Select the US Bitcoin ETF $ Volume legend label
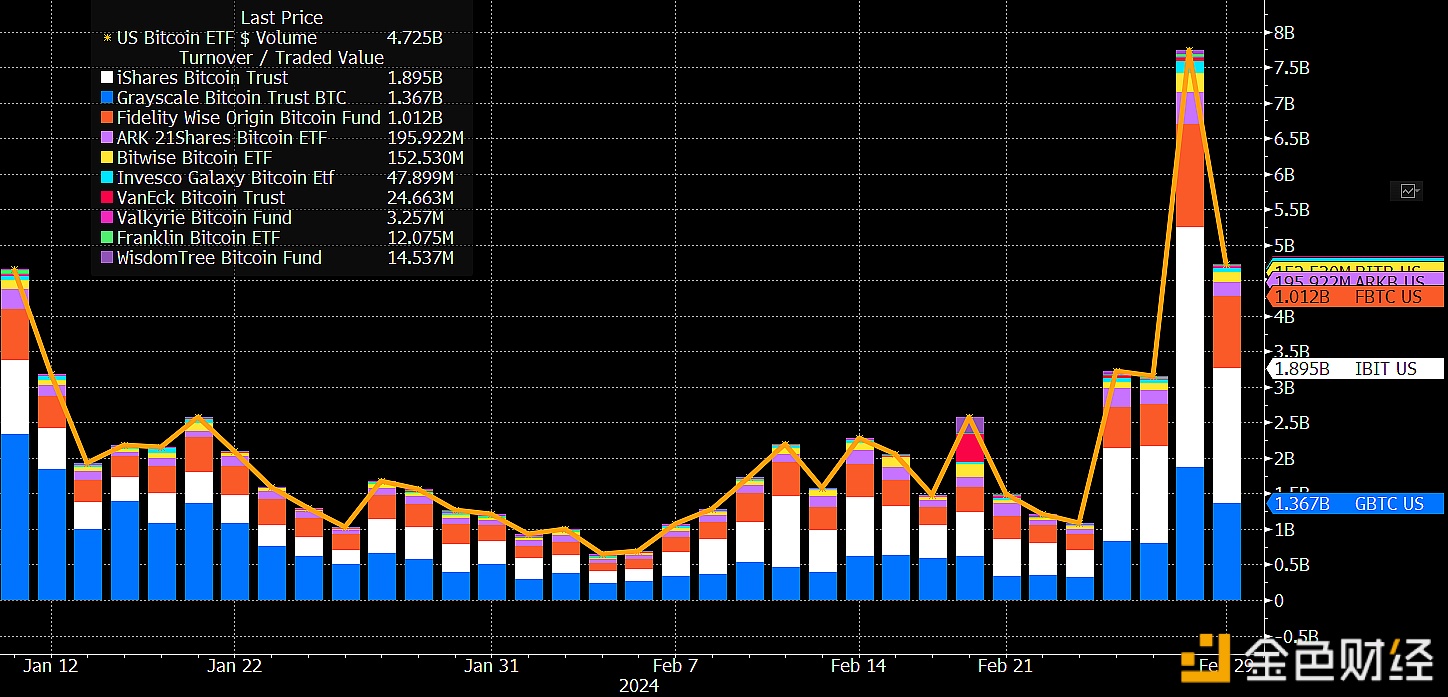The image size is (1448, 697). [217, 38]
